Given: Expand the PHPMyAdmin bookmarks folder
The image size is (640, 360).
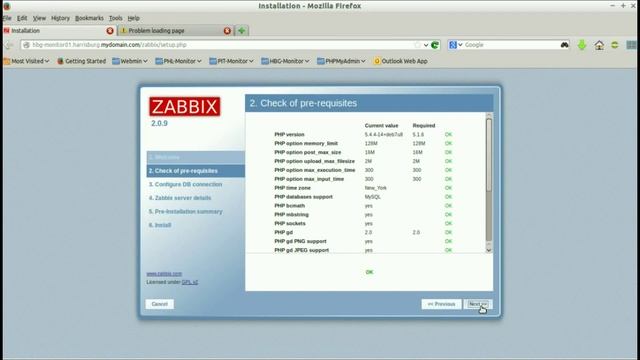Looking at the screenshot, I should [341, 61].
